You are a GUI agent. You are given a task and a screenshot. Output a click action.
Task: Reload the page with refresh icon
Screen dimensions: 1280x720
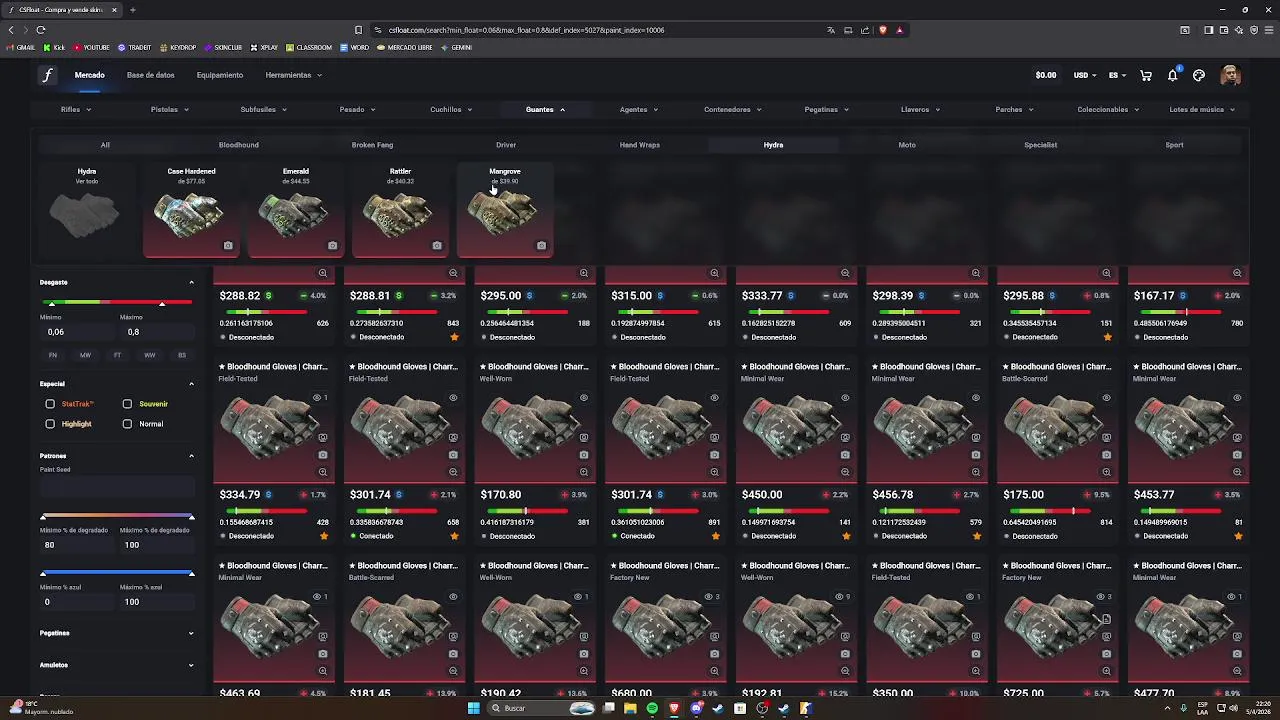pos(41,30)
